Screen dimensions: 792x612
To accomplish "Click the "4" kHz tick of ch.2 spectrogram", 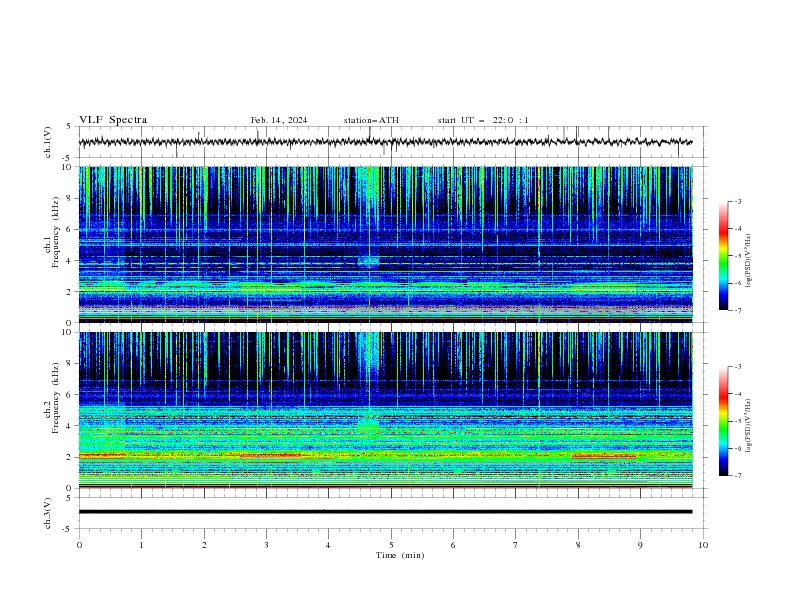I will 69,426.
